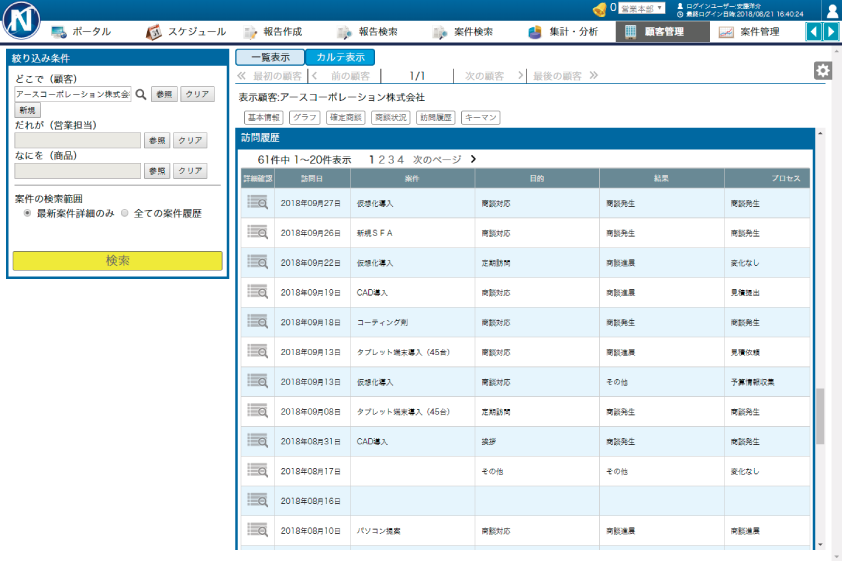Open the notification bell icon
842x561 pixels.
[599, 9]
